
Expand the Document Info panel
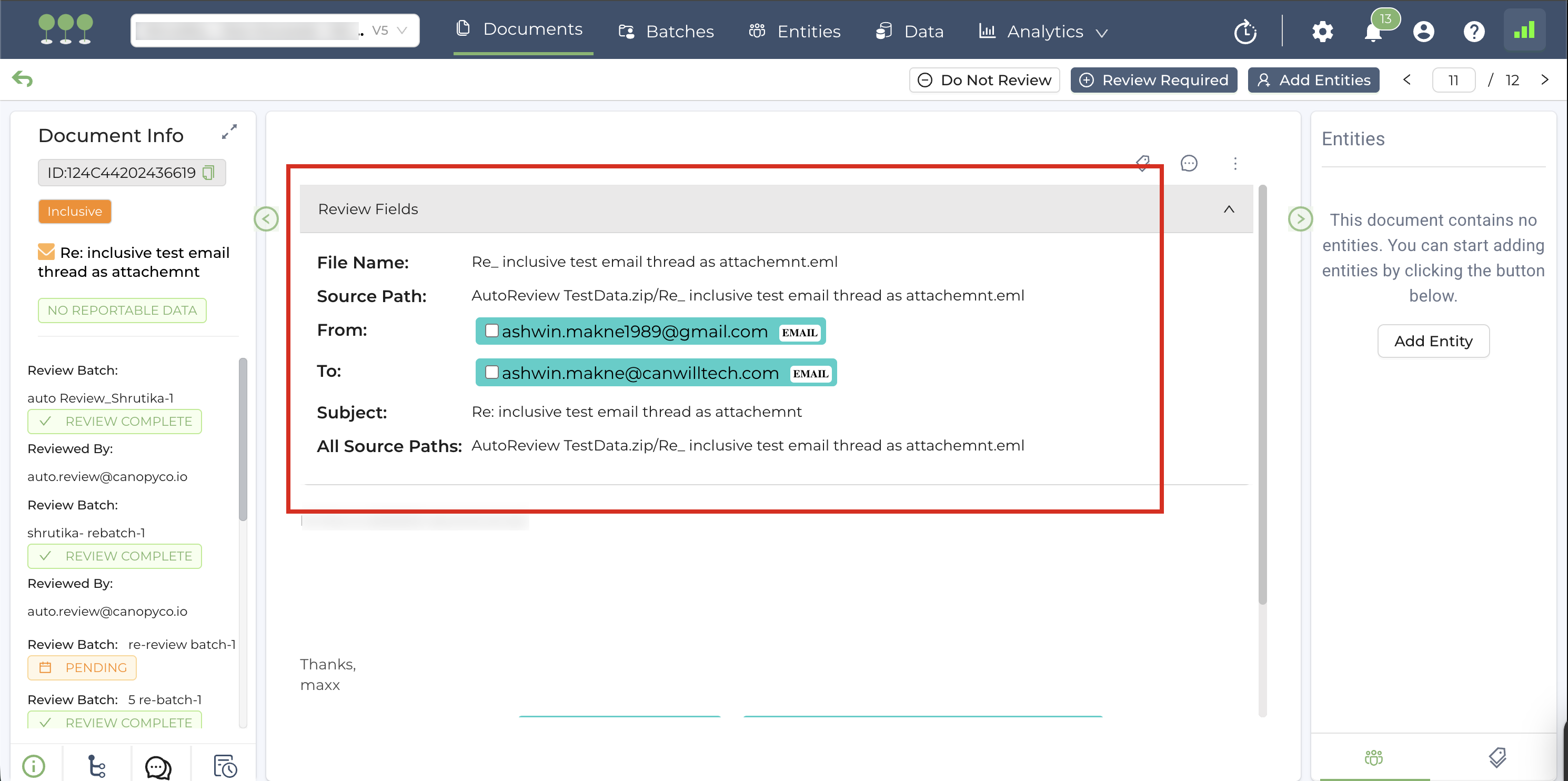coord(229,132)
